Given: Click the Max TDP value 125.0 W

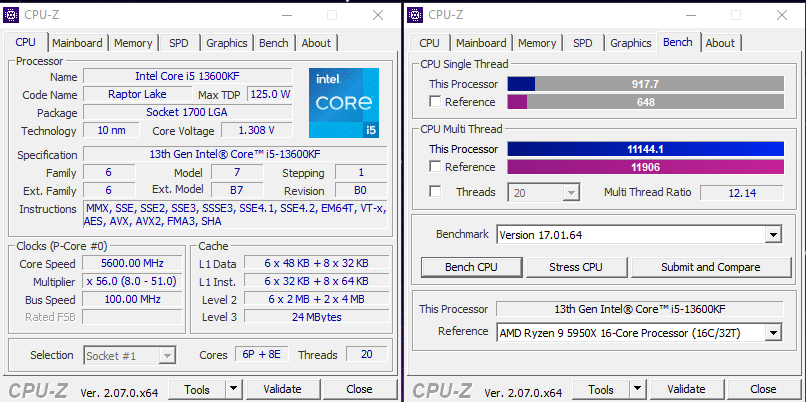Looking at the screenshot, I should point(270,94).
